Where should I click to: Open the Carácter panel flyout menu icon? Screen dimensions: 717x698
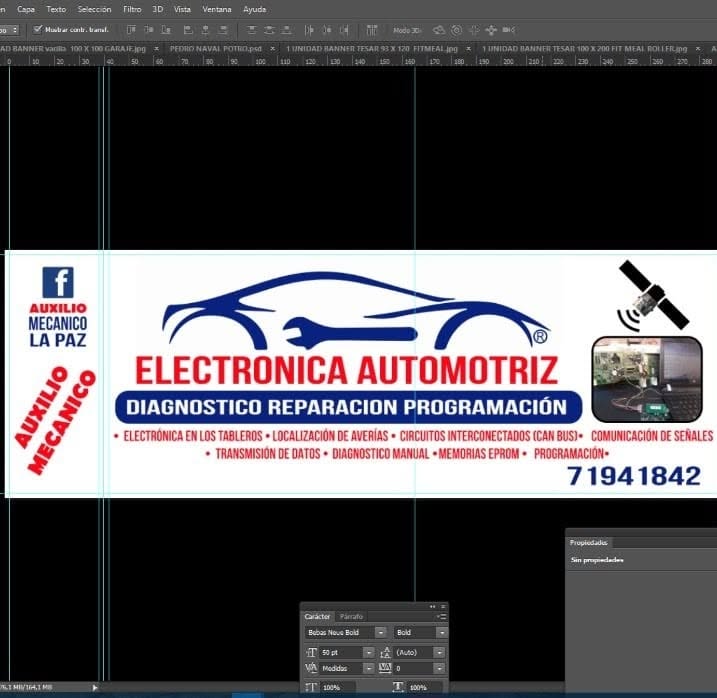click(442, 617)
